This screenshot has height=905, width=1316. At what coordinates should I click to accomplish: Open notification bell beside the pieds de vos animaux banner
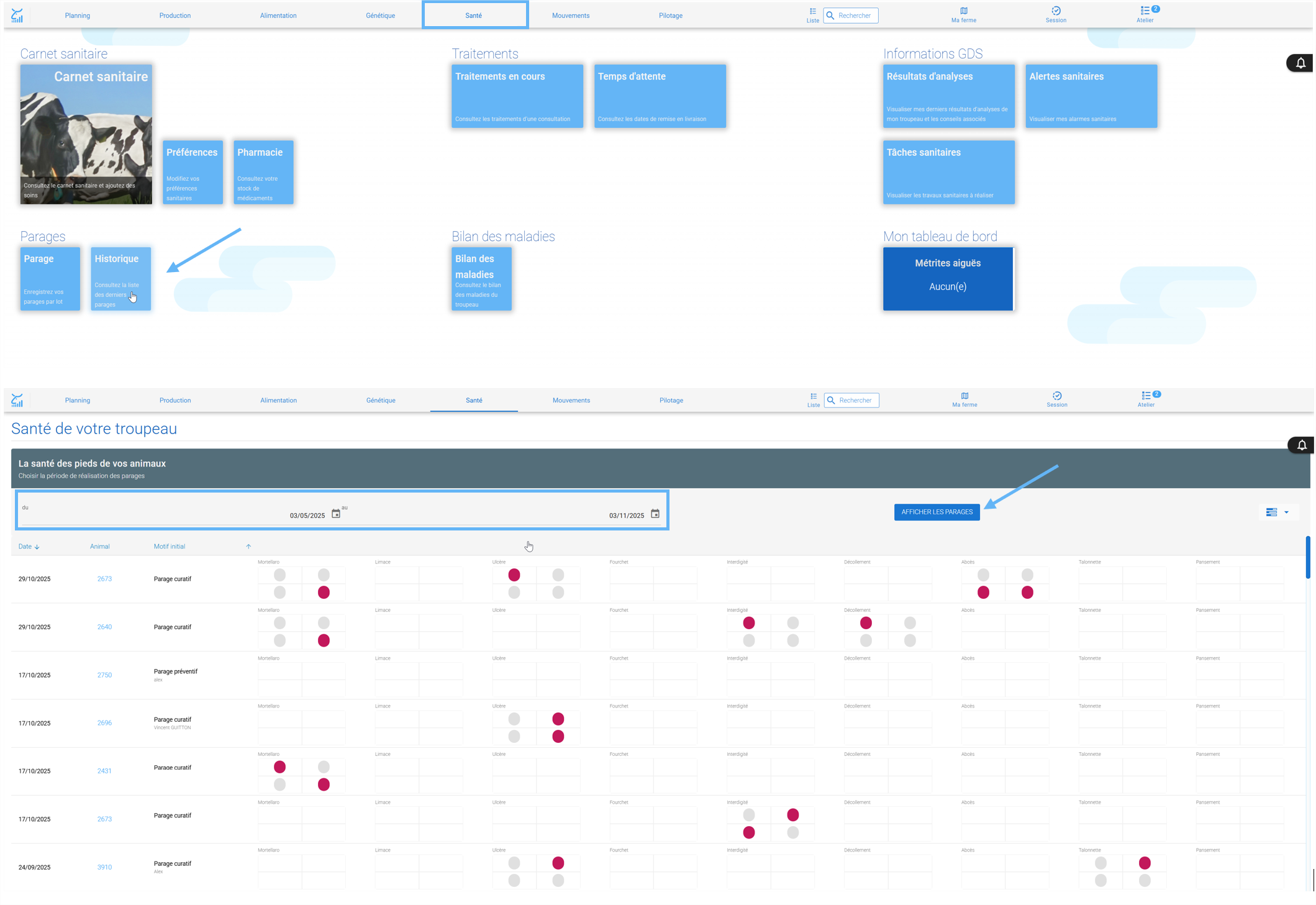(x=1302, y=445)
